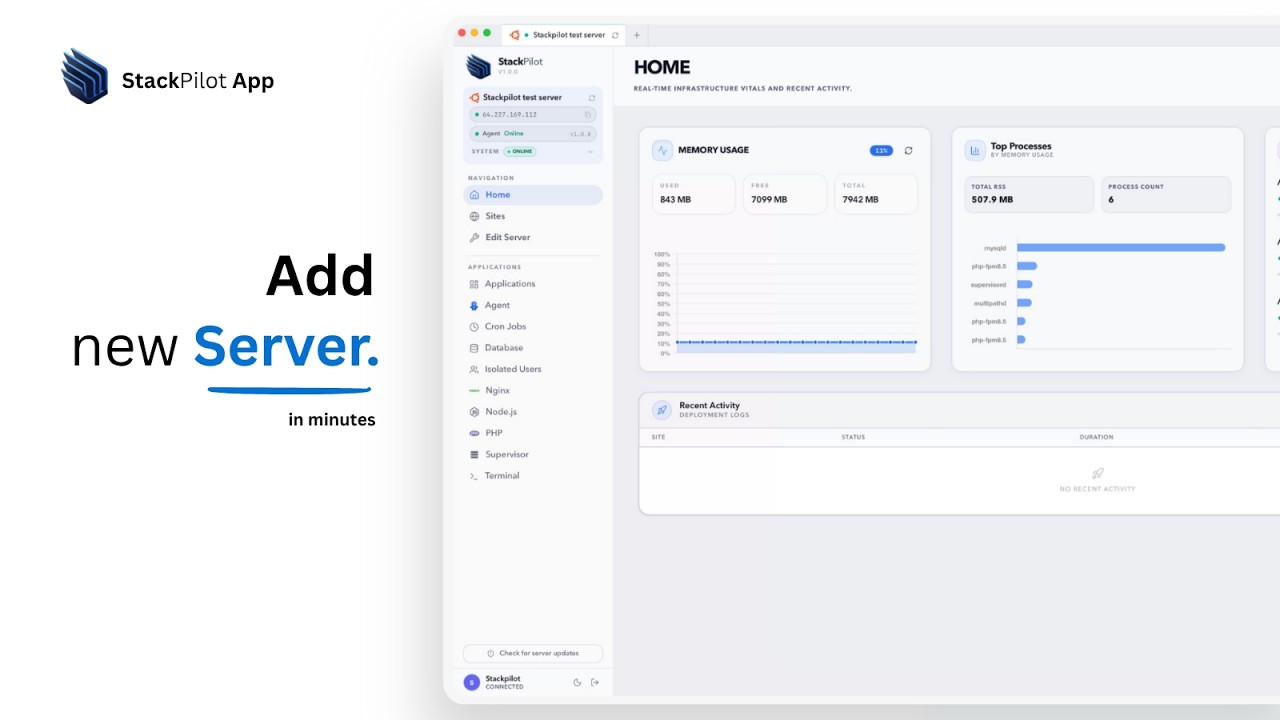Click the Node.js hexagon icon
1280x720 pixels.
pos(475,412)
